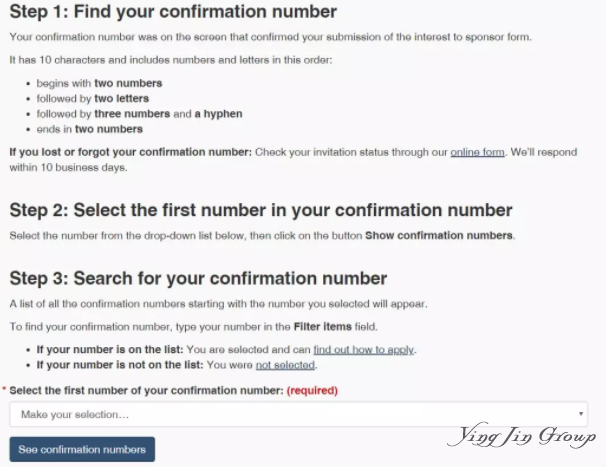
Task: Click the Ying Jin Group watermark logo
Action: point(521,436)
